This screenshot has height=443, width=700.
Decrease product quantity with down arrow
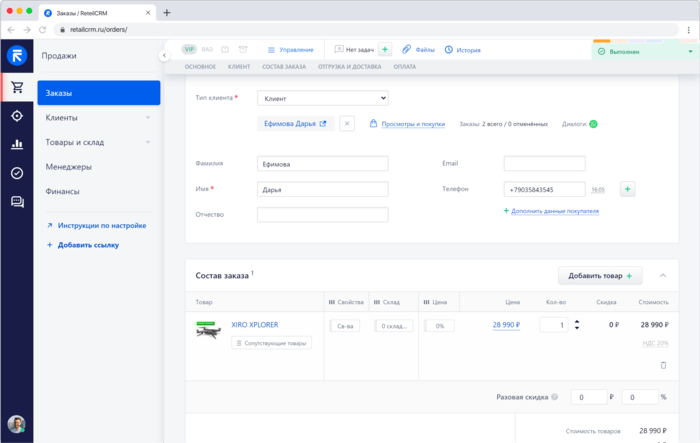coord(577,328)
